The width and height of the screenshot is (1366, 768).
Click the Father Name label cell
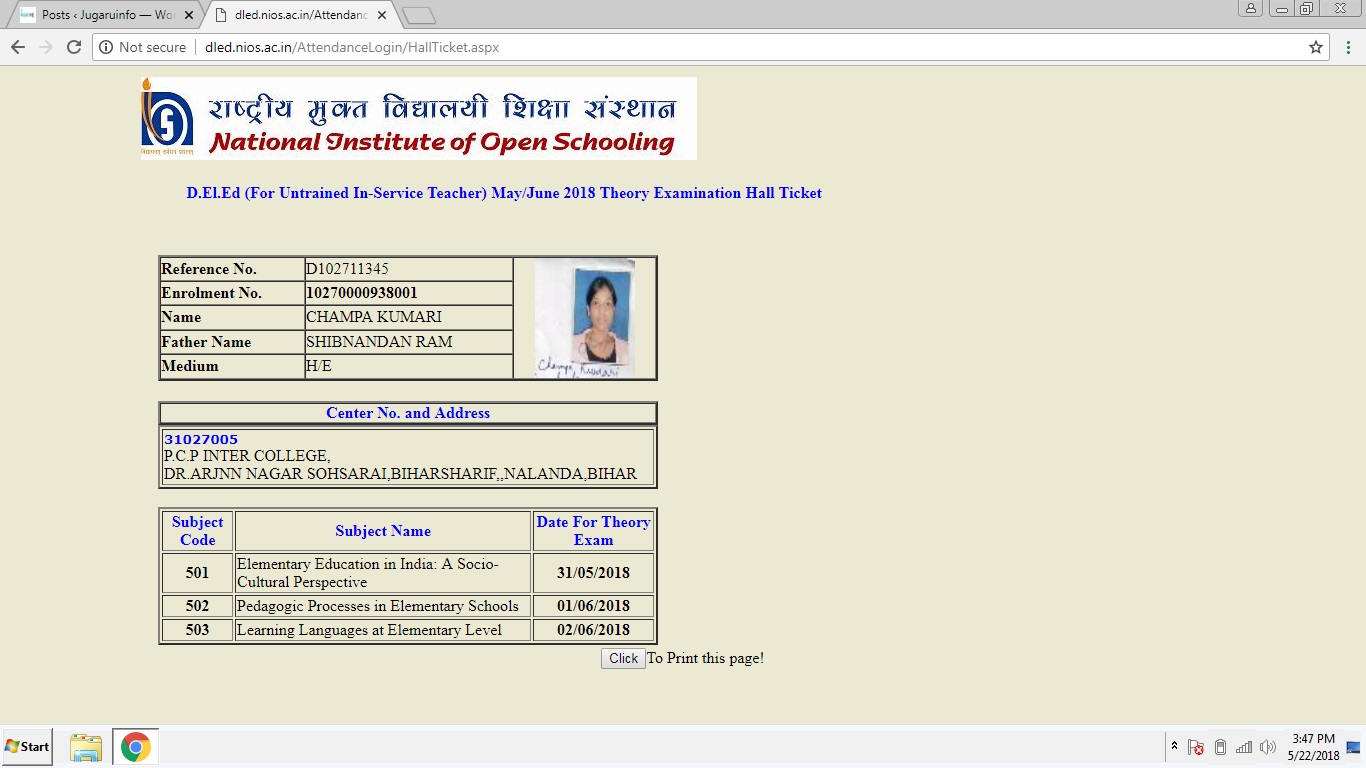tap(232, 342)
